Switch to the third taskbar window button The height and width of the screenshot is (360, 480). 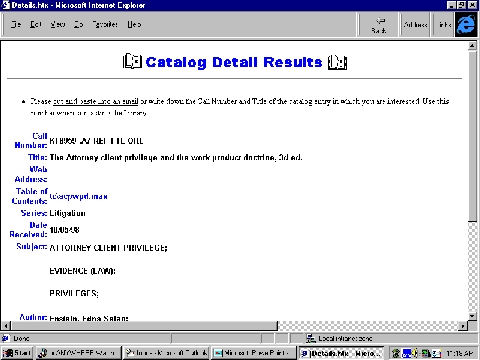point(166,353)
